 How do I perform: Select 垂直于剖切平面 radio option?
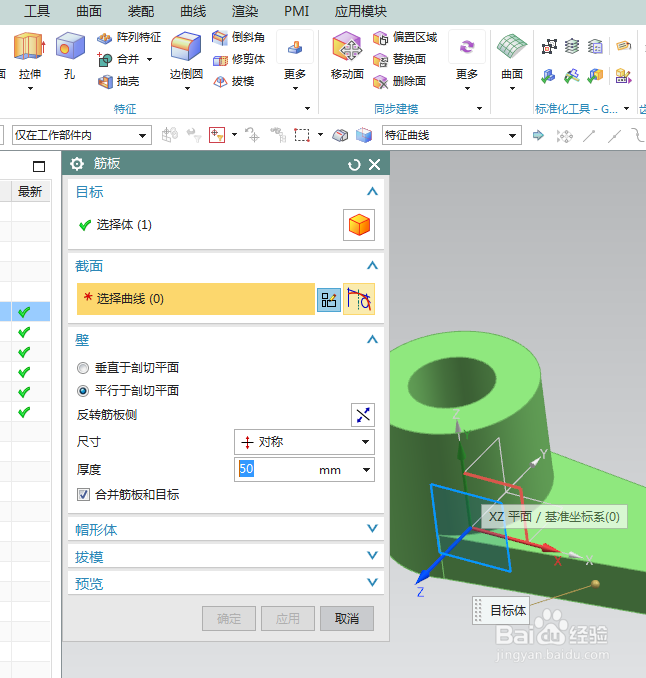[x=83, y=368]
